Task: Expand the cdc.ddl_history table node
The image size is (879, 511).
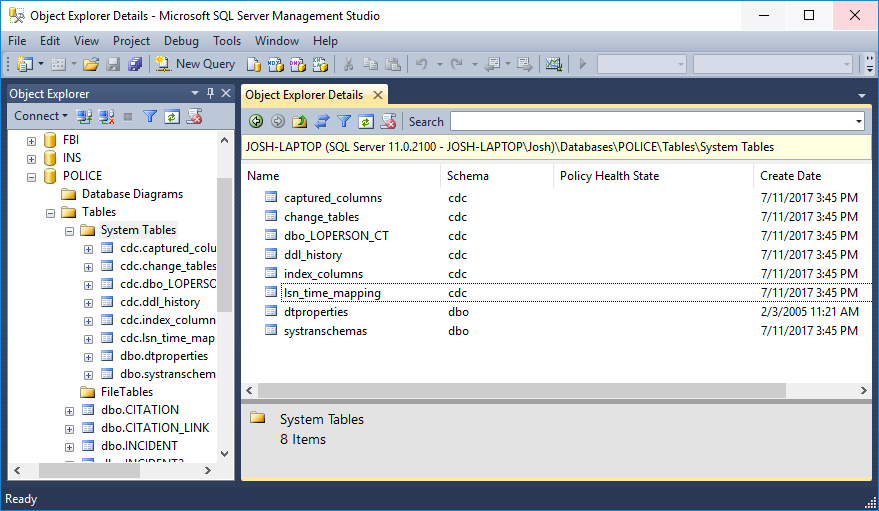Action: click(89, 303)
